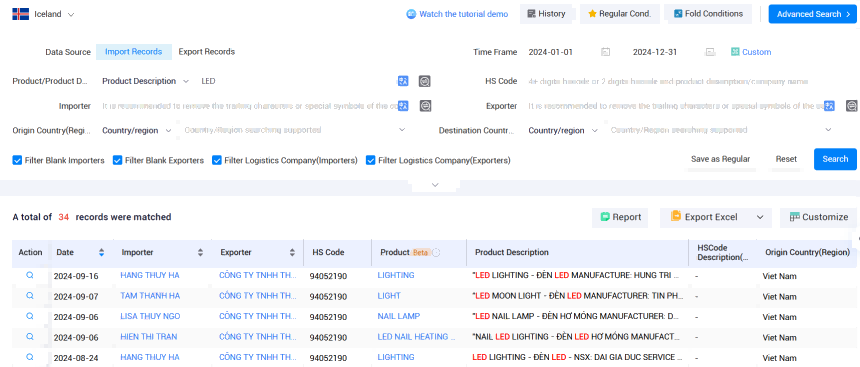The height and width of the screenshot is (367, 860).
Task: View details icon for HIEN THI TRAN row
Action: (x=30, y=336)
